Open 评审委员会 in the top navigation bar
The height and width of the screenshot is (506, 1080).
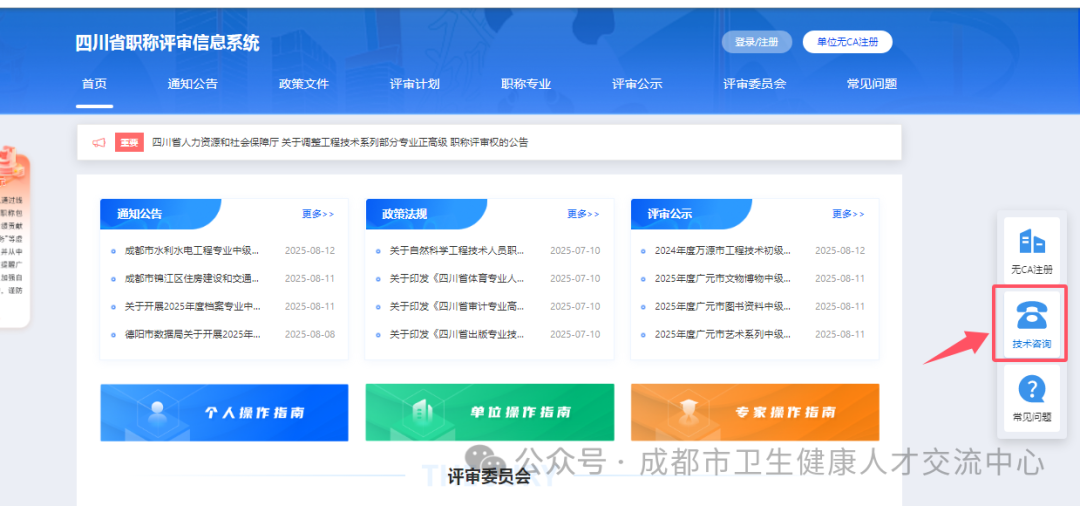point(754,84)
